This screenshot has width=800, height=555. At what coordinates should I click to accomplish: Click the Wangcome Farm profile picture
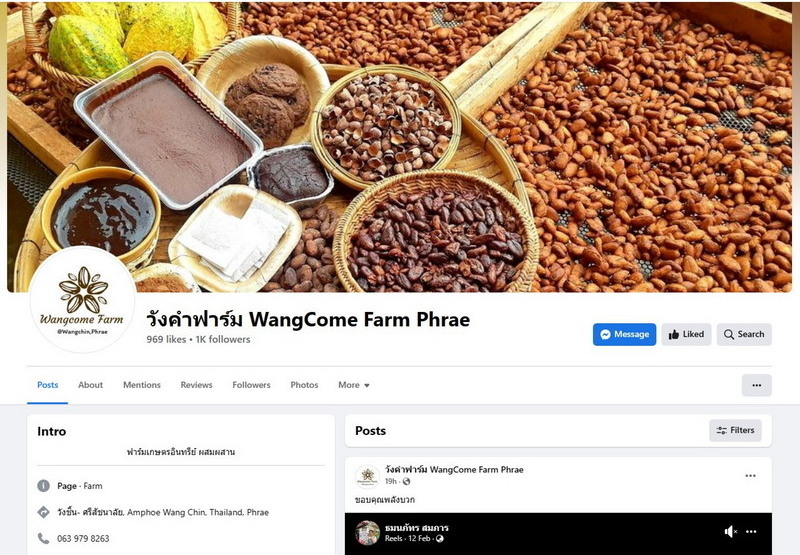[82, 300]
